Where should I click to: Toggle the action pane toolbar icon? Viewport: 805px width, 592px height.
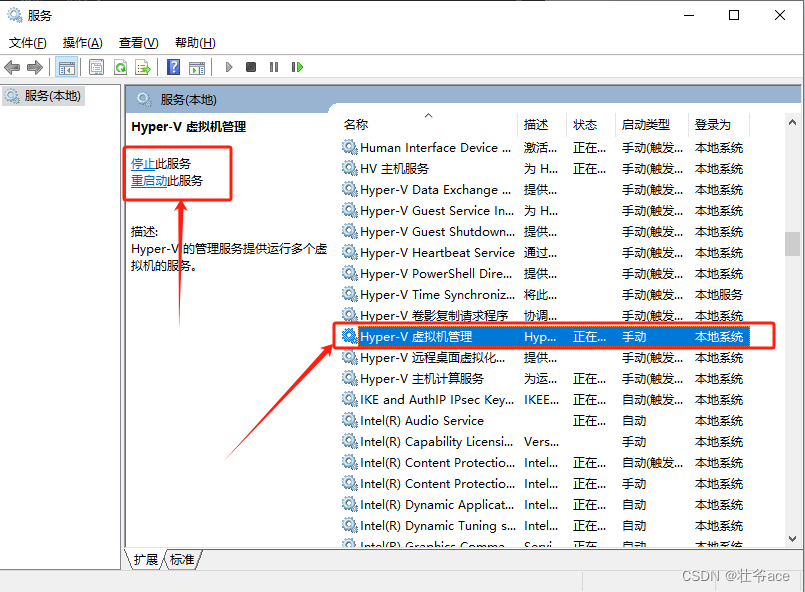tap(197, 67)
